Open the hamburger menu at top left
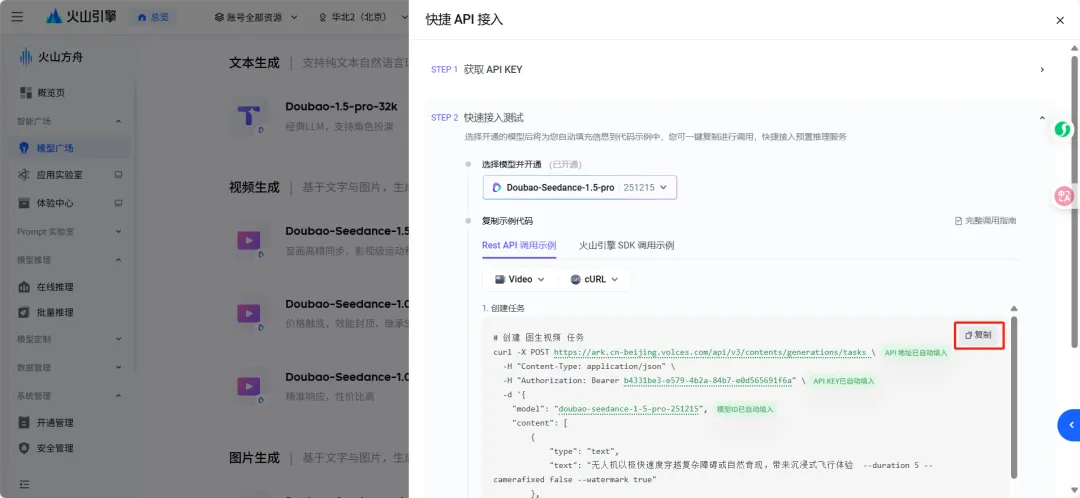 (x=17, y=17)
